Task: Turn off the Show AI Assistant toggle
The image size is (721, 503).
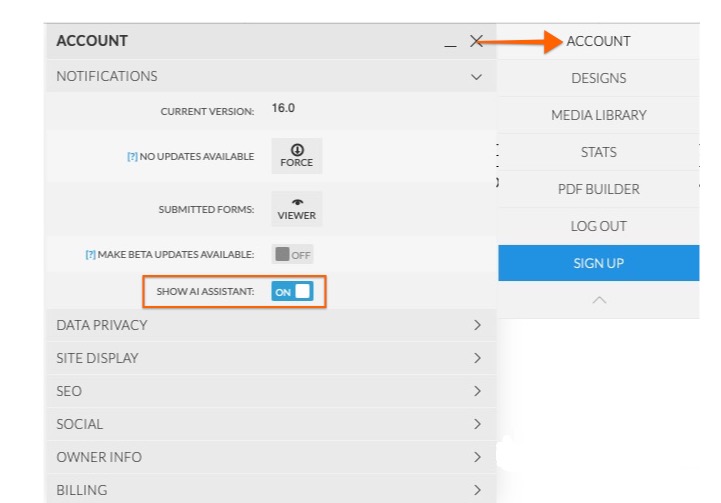Action: pyautogui.click(x=292, y=292)
